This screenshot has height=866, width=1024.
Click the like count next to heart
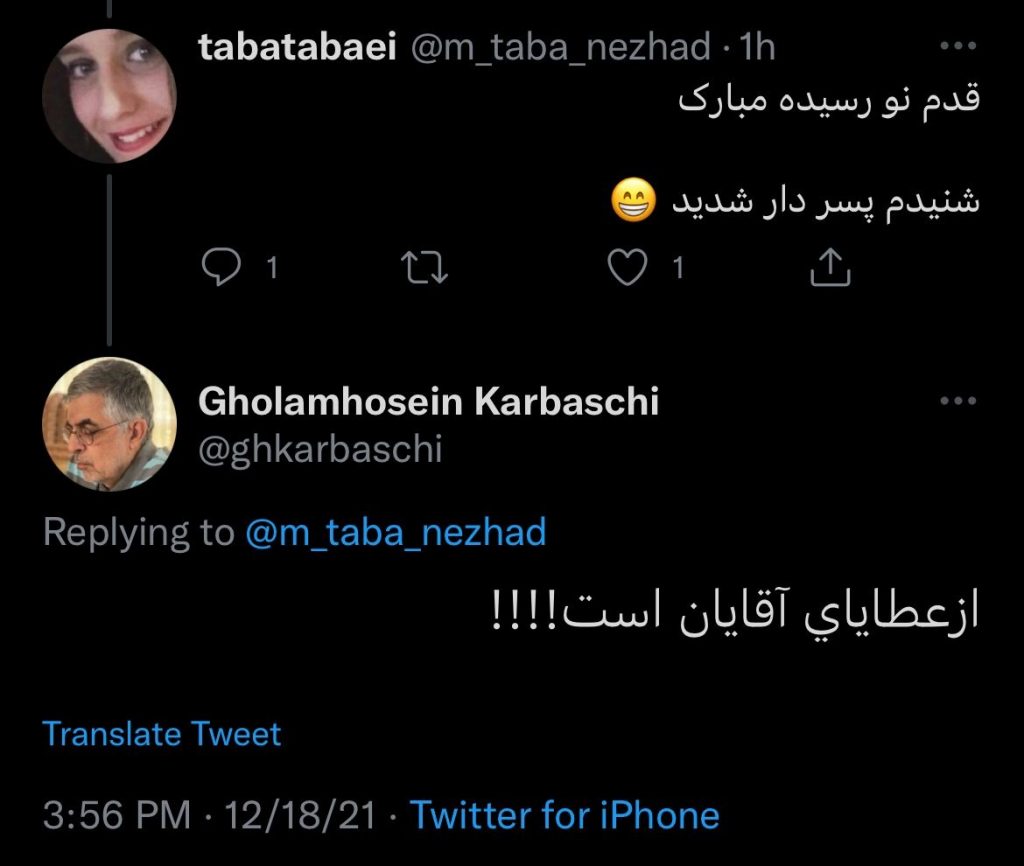tap(678, 268)
